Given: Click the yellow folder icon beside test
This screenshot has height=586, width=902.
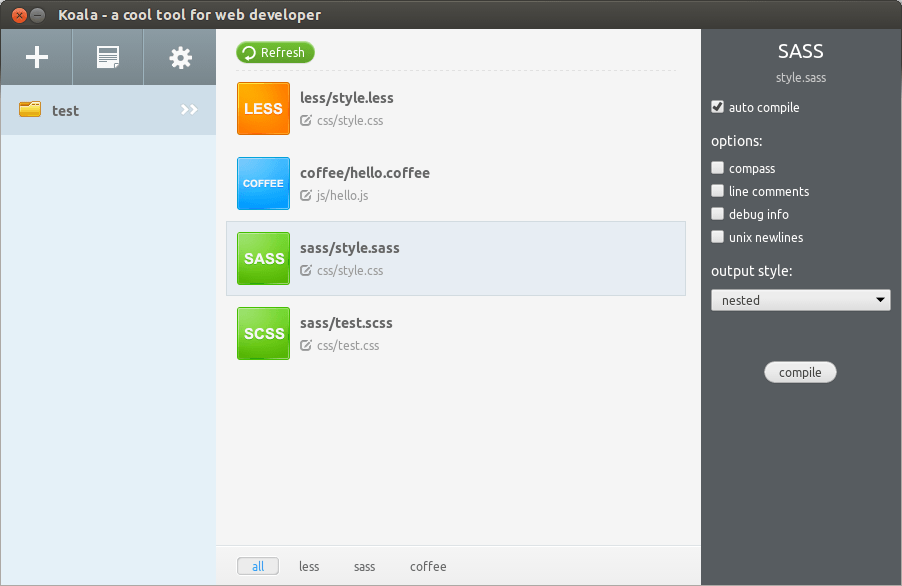Looking at the screenshot, I should (x=30, y=109).
